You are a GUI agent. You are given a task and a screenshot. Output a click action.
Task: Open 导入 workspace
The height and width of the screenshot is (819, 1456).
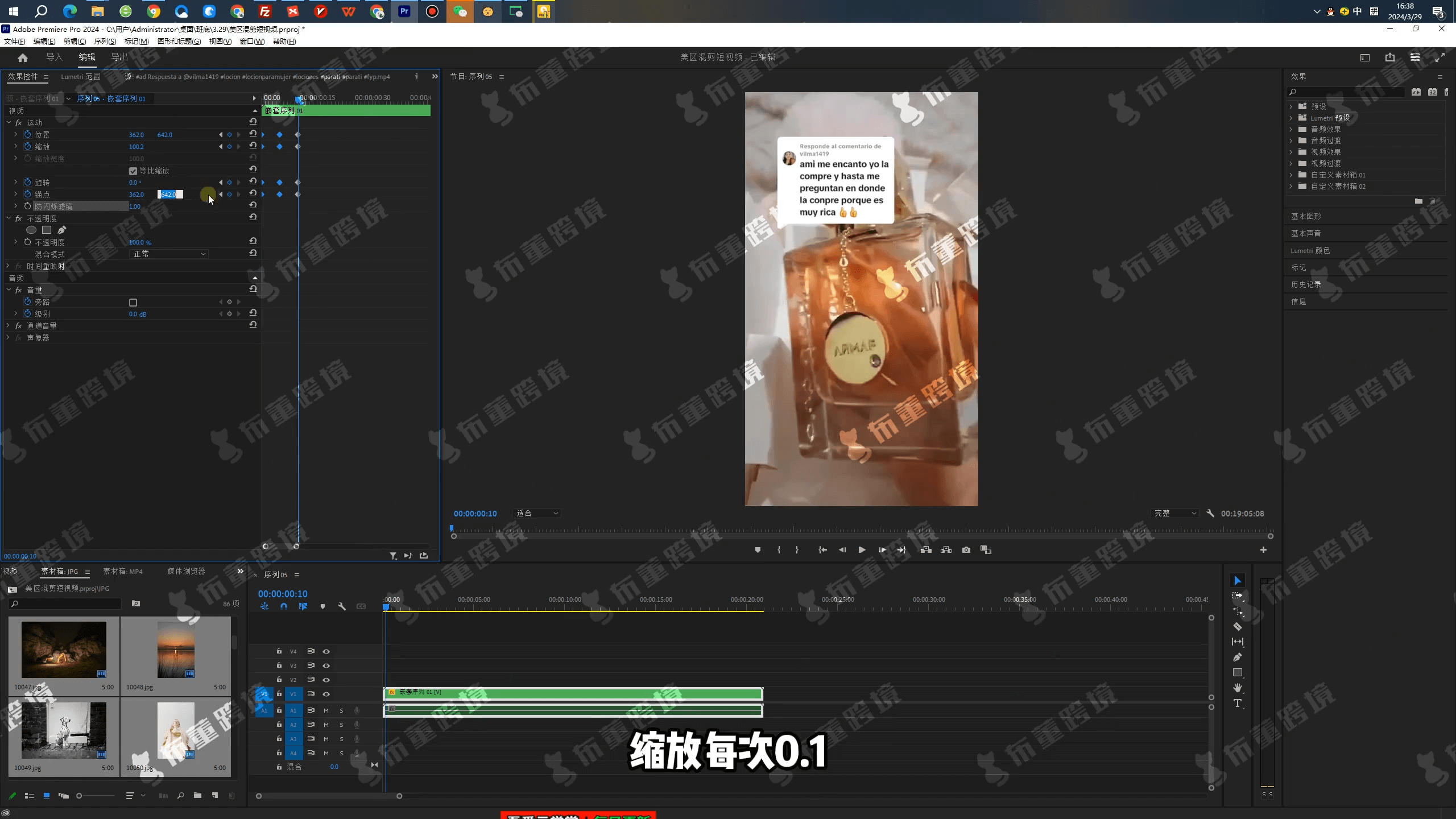tap(54, 57)
